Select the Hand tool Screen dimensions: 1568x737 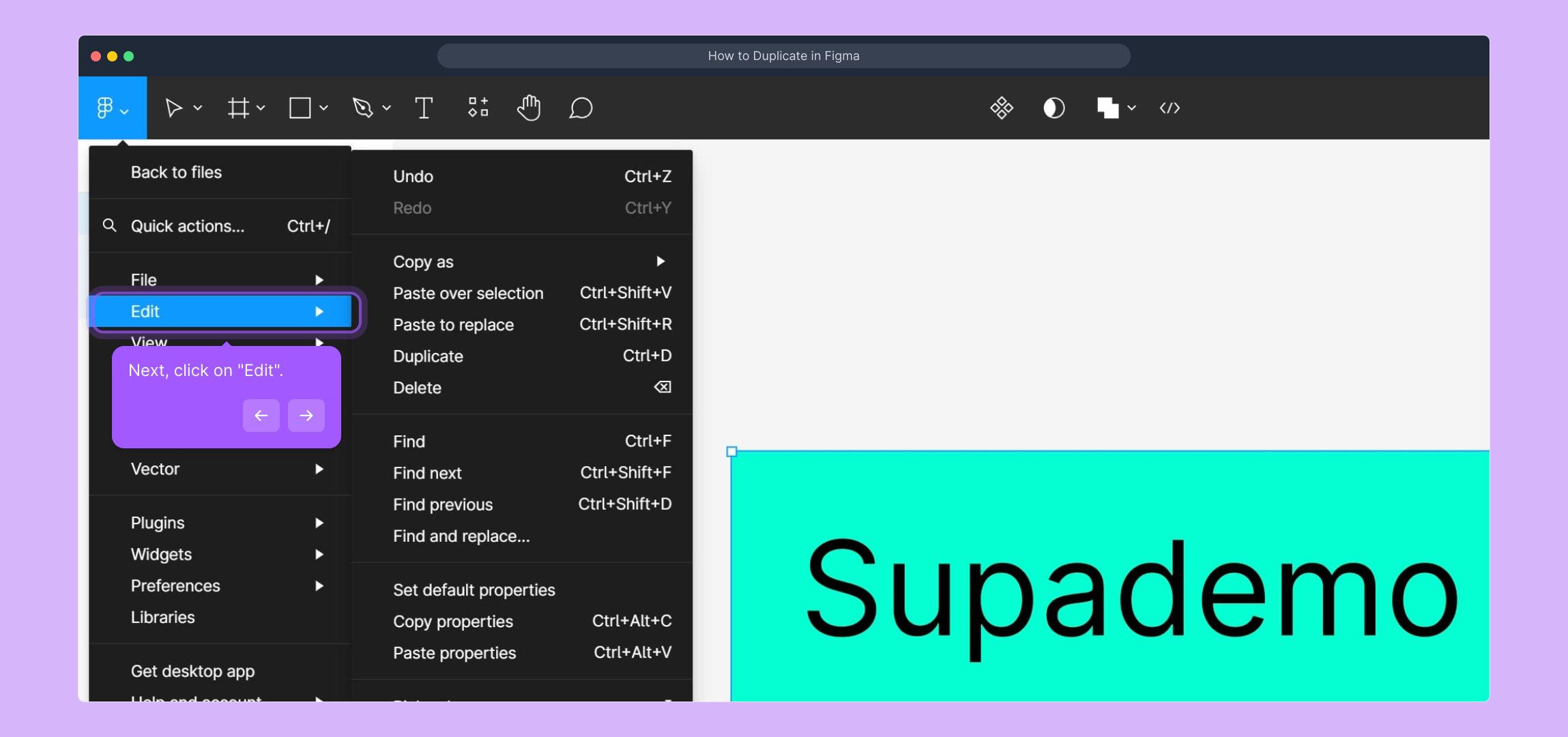click(x=529, y=108)
